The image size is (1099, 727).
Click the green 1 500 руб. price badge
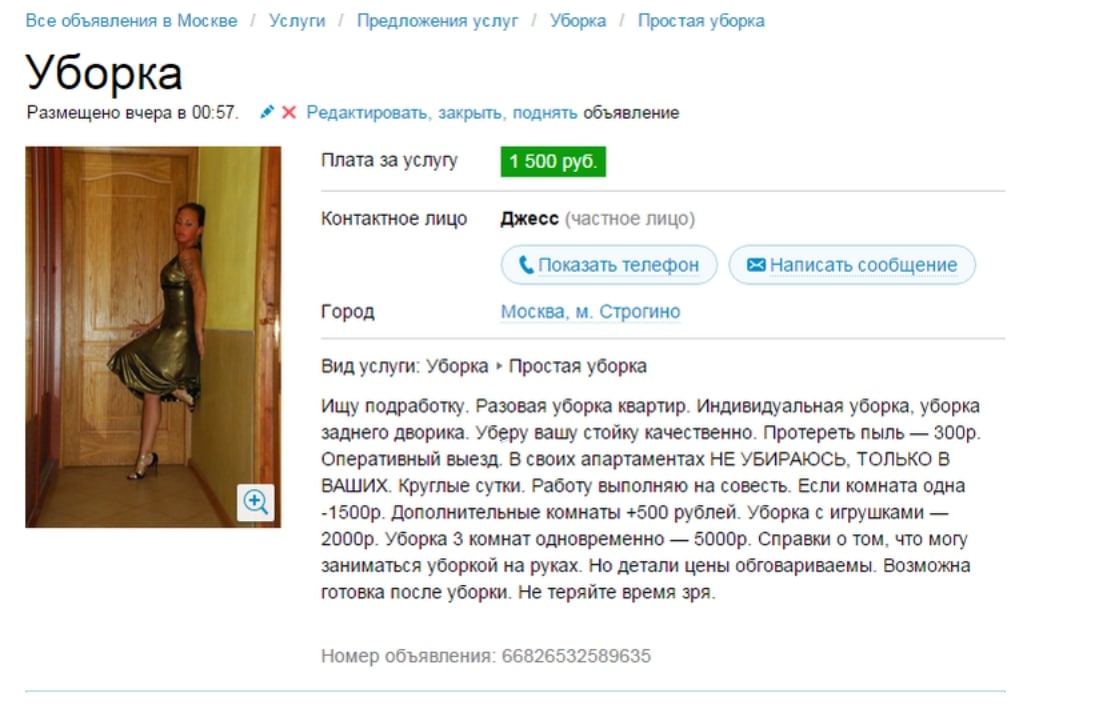coord(553,161)
